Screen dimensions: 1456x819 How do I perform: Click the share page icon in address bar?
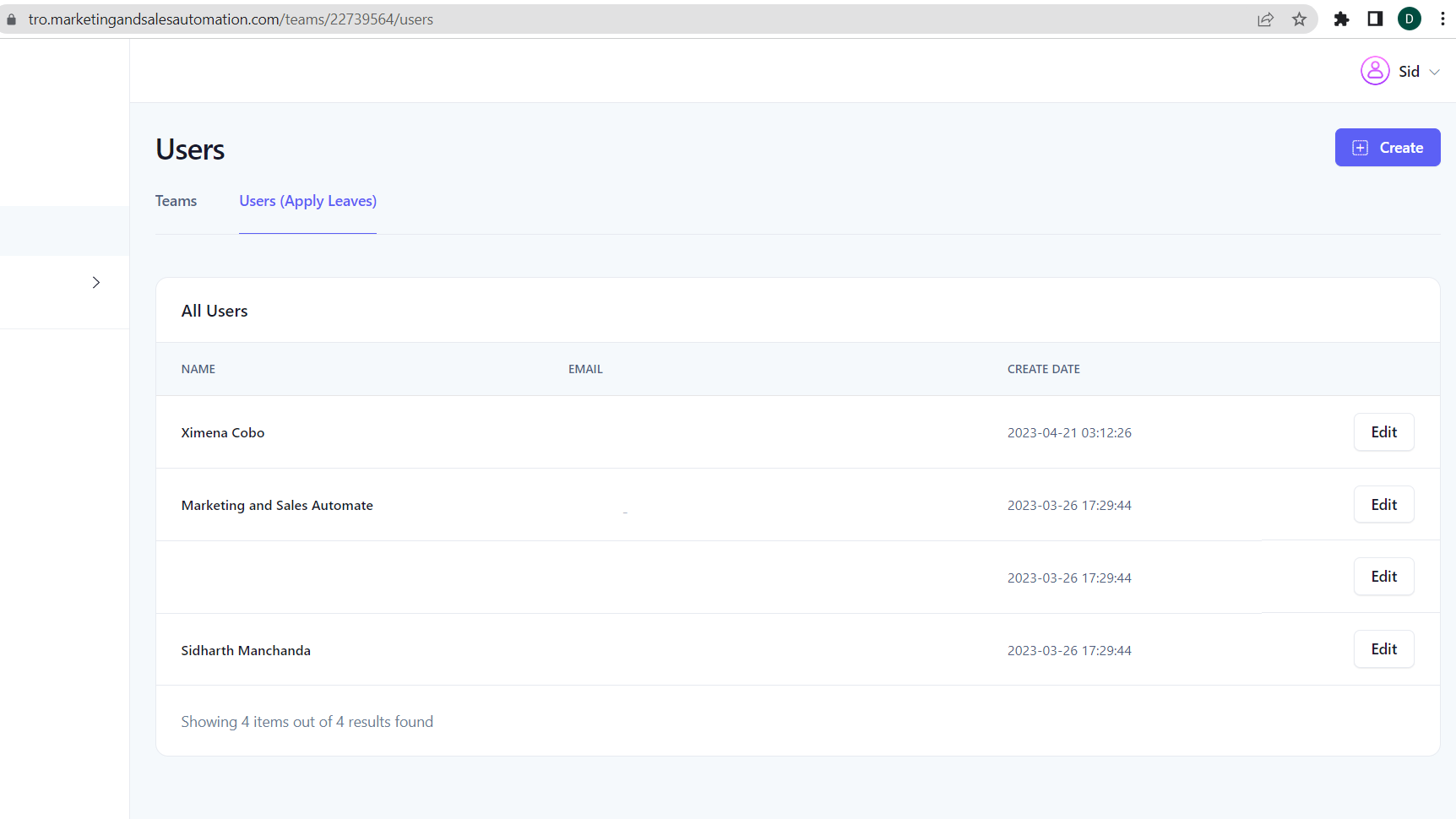coord(1265,19)
